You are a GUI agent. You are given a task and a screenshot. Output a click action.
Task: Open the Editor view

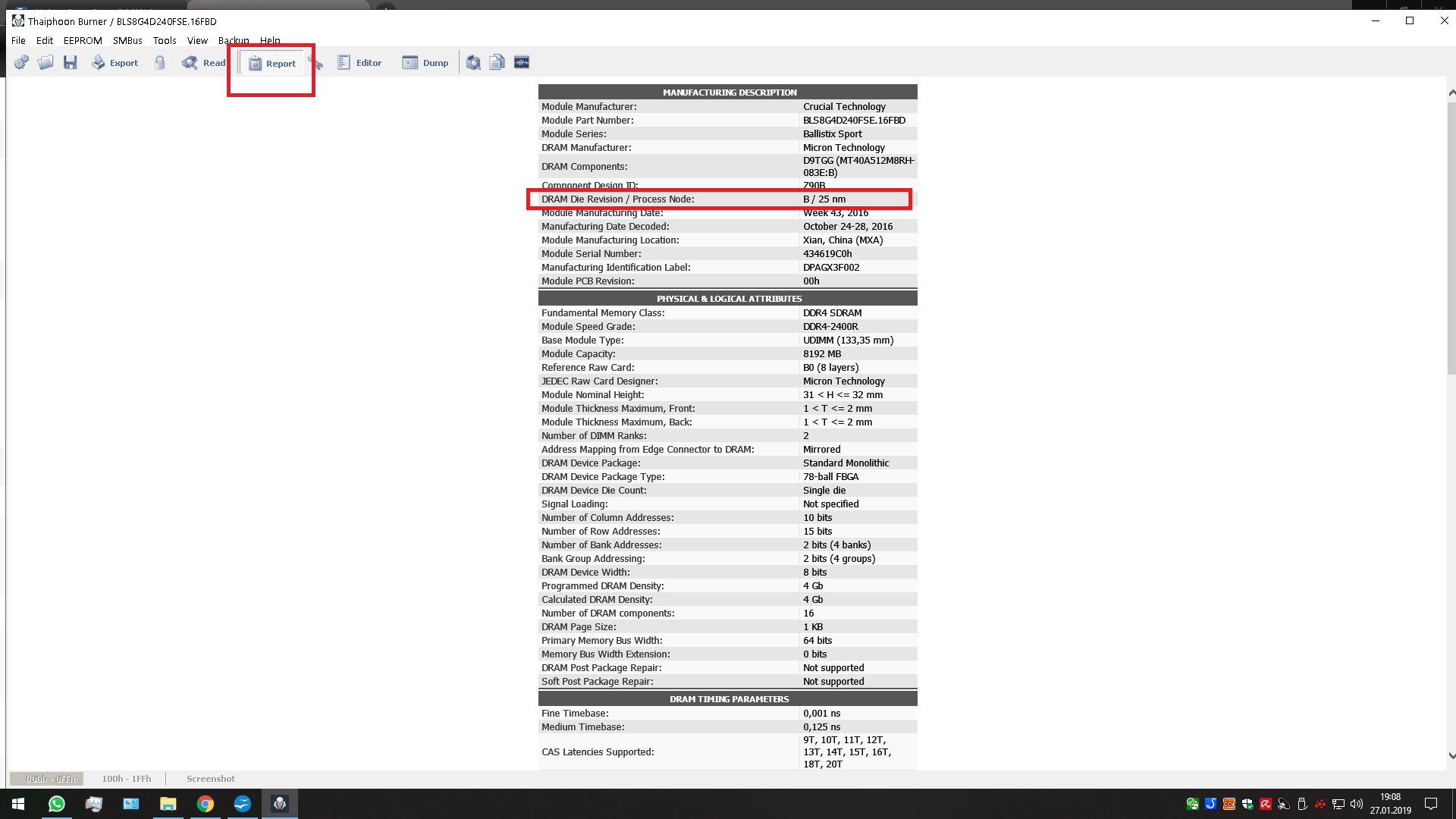[359, 63]
